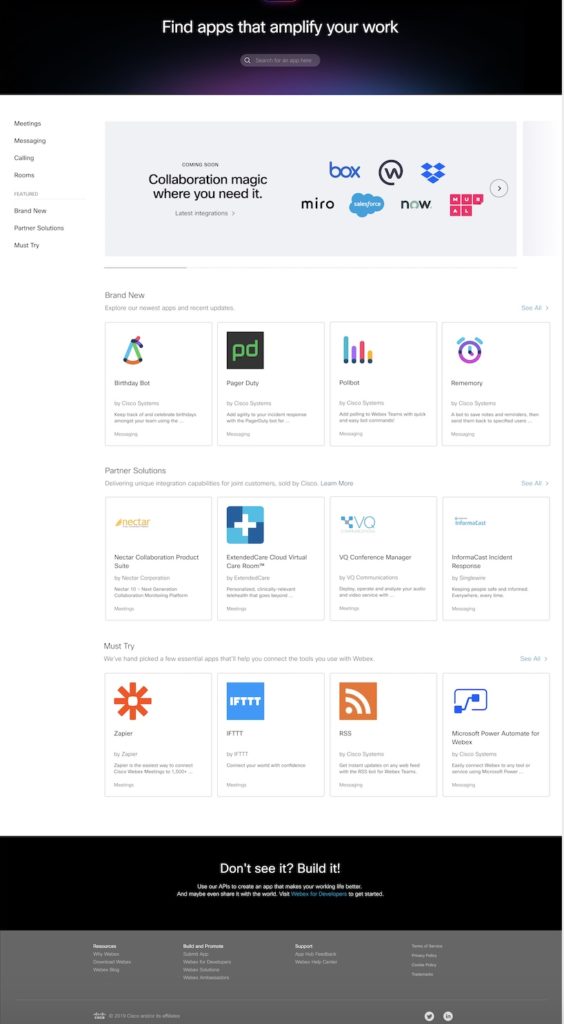Follow the Latest integrations link

click(204, 213)
